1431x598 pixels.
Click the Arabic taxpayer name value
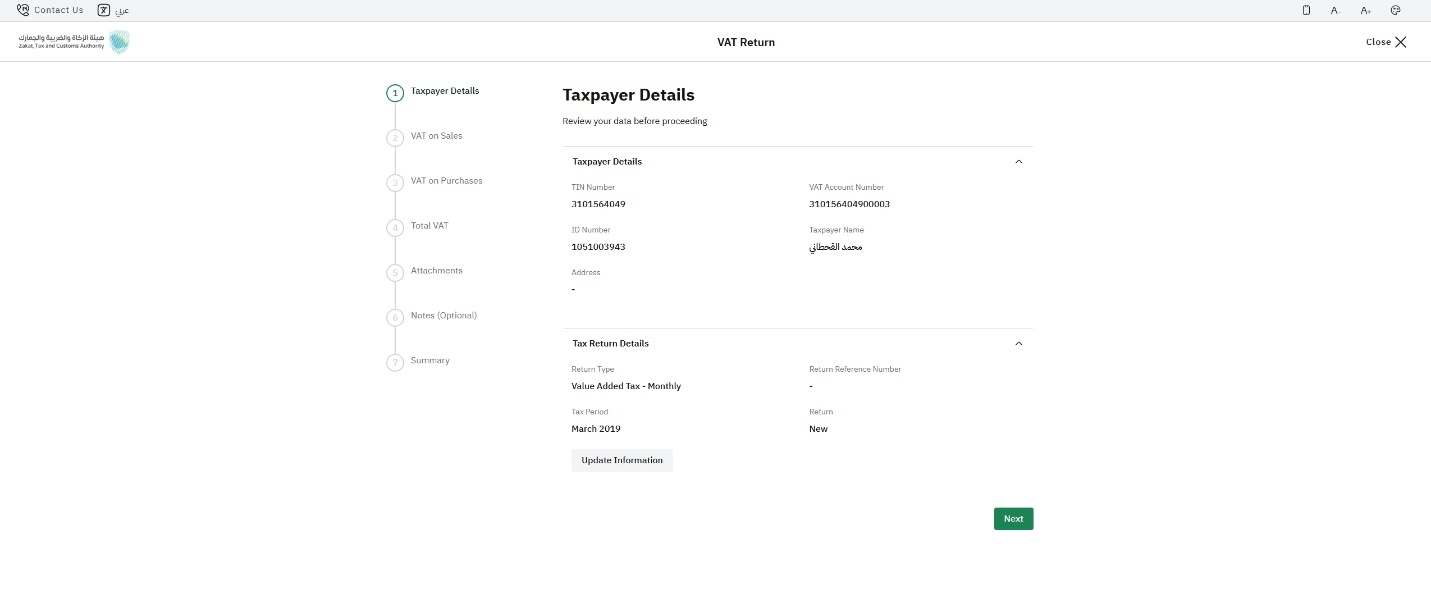[835, 247]
